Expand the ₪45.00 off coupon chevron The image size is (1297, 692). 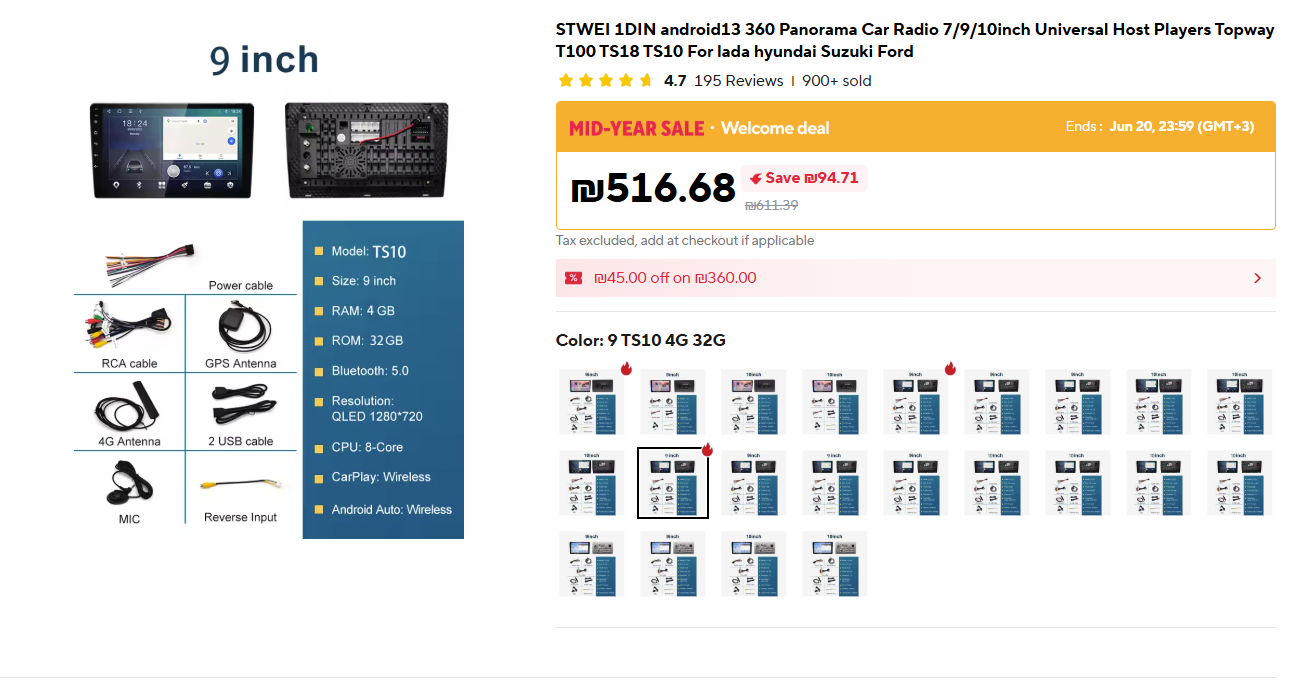(1257, 278)
